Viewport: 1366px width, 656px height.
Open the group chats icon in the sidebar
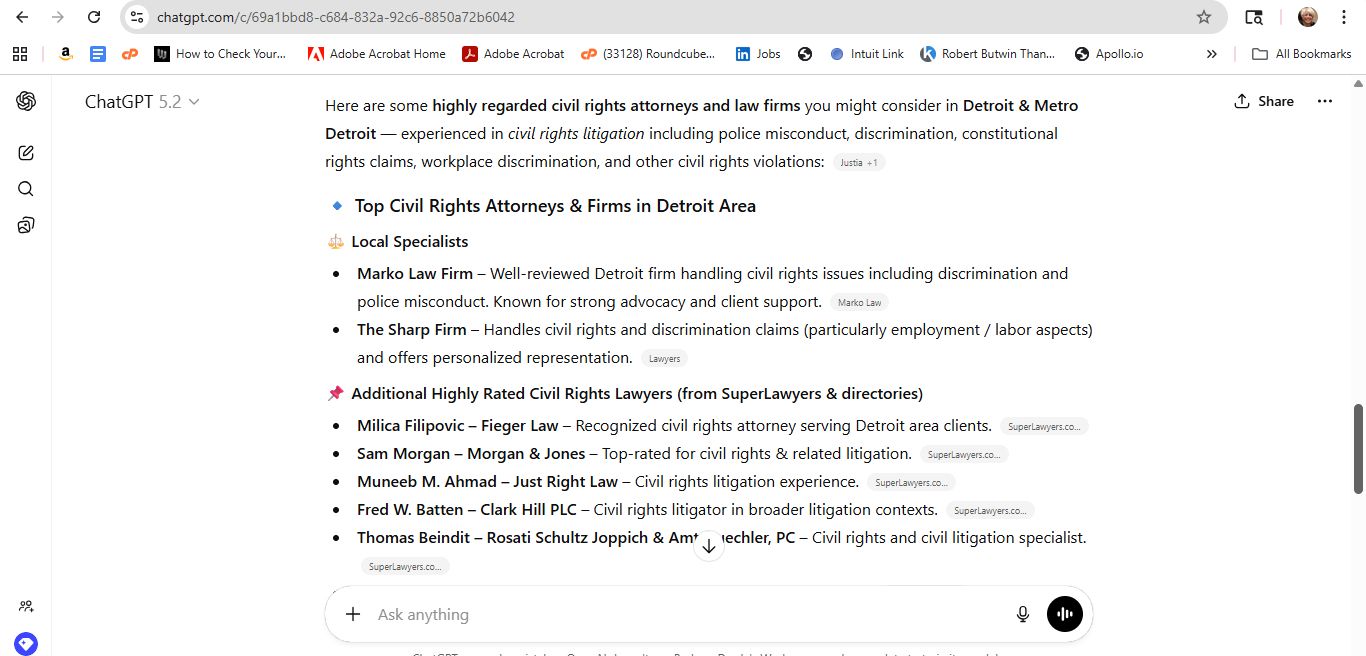tap(26, 606)
